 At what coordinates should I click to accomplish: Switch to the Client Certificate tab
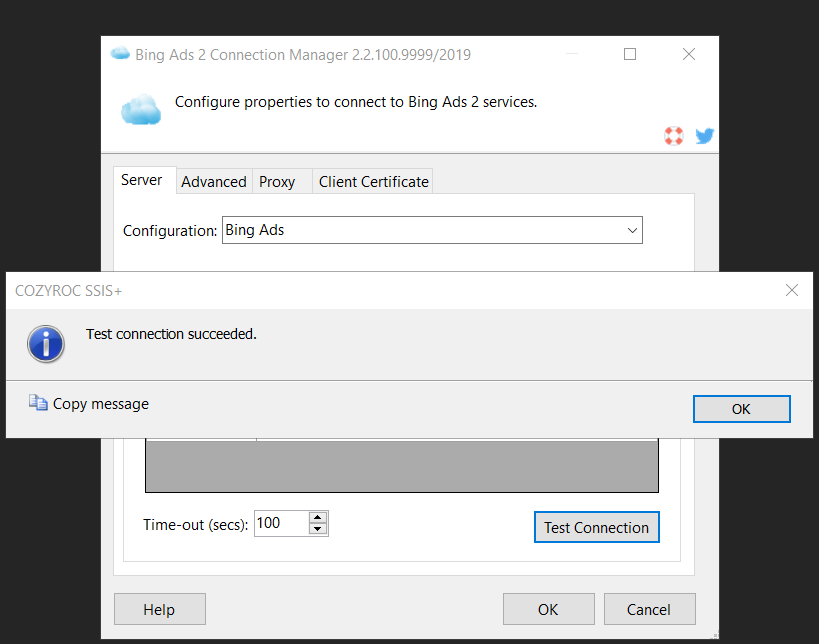[373, 182]
